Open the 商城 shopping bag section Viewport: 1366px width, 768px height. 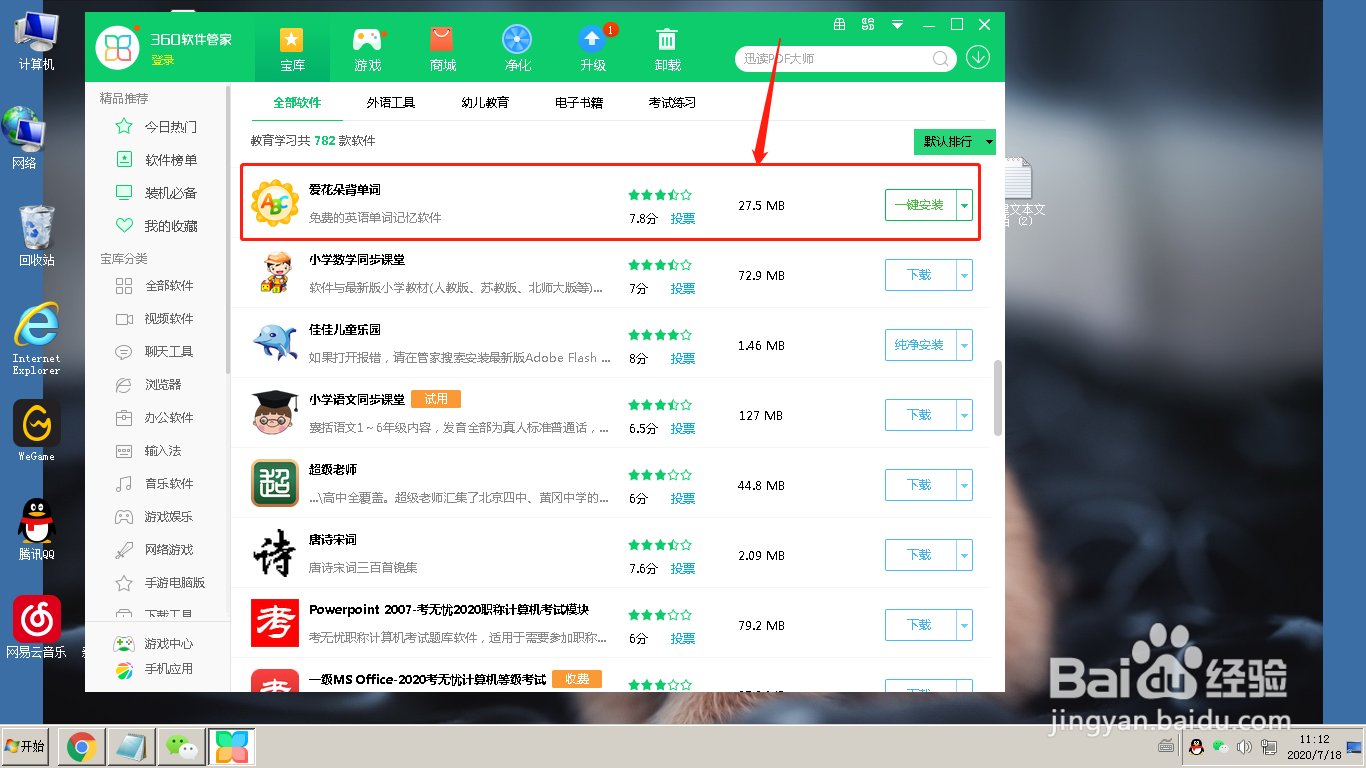click(x=442, y=48)
